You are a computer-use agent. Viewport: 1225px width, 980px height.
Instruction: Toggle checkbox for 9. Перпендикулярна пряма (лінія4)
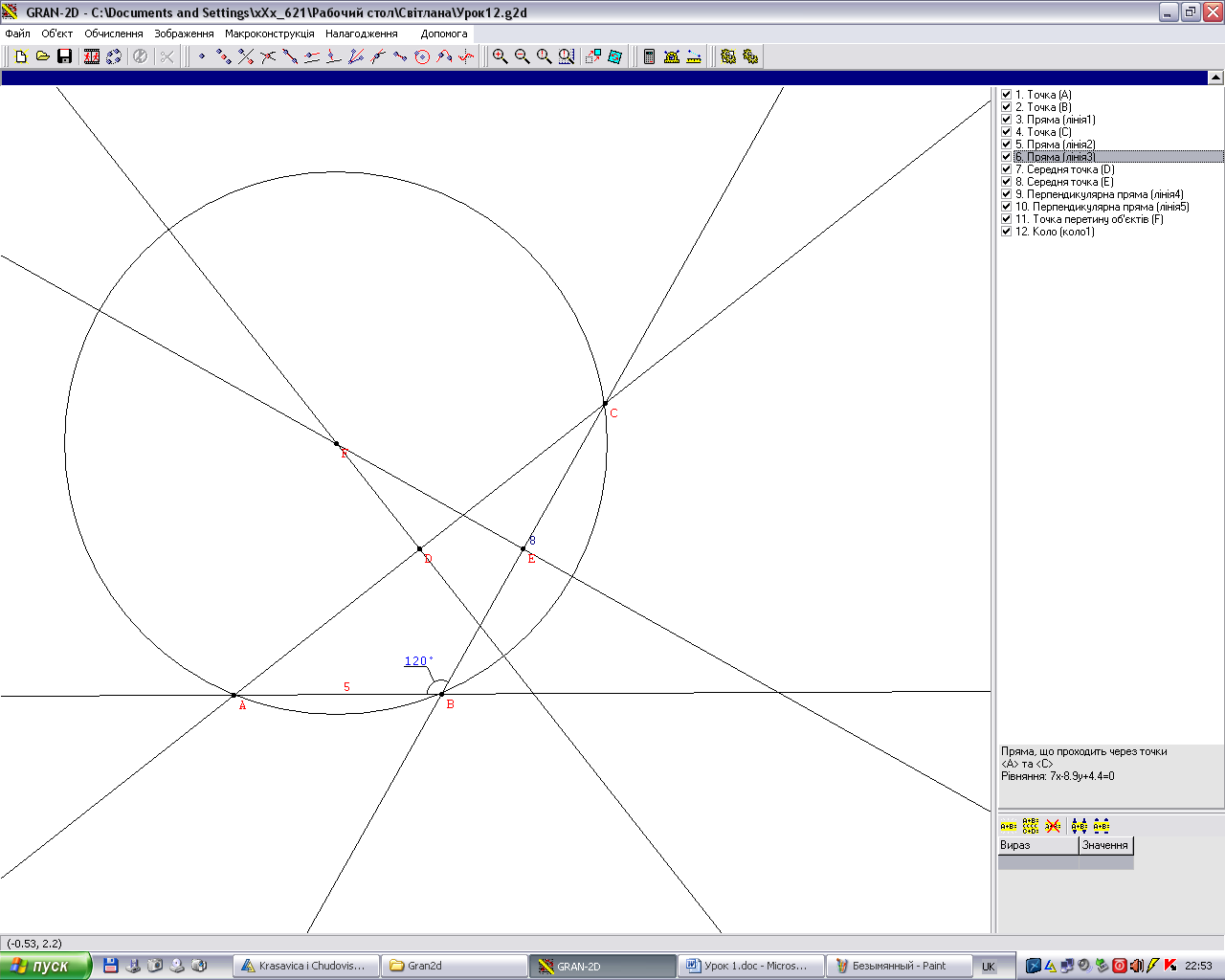point(1007,194)
